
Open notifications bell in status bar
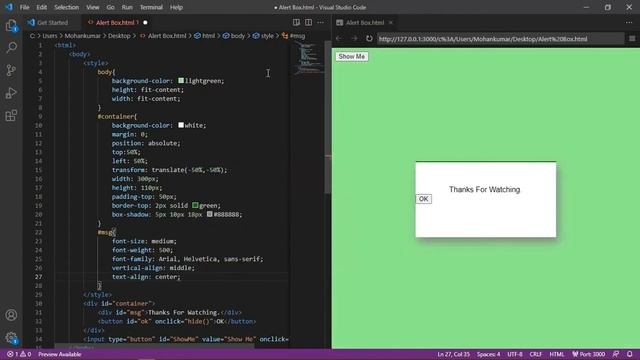[x=629, y=354]
